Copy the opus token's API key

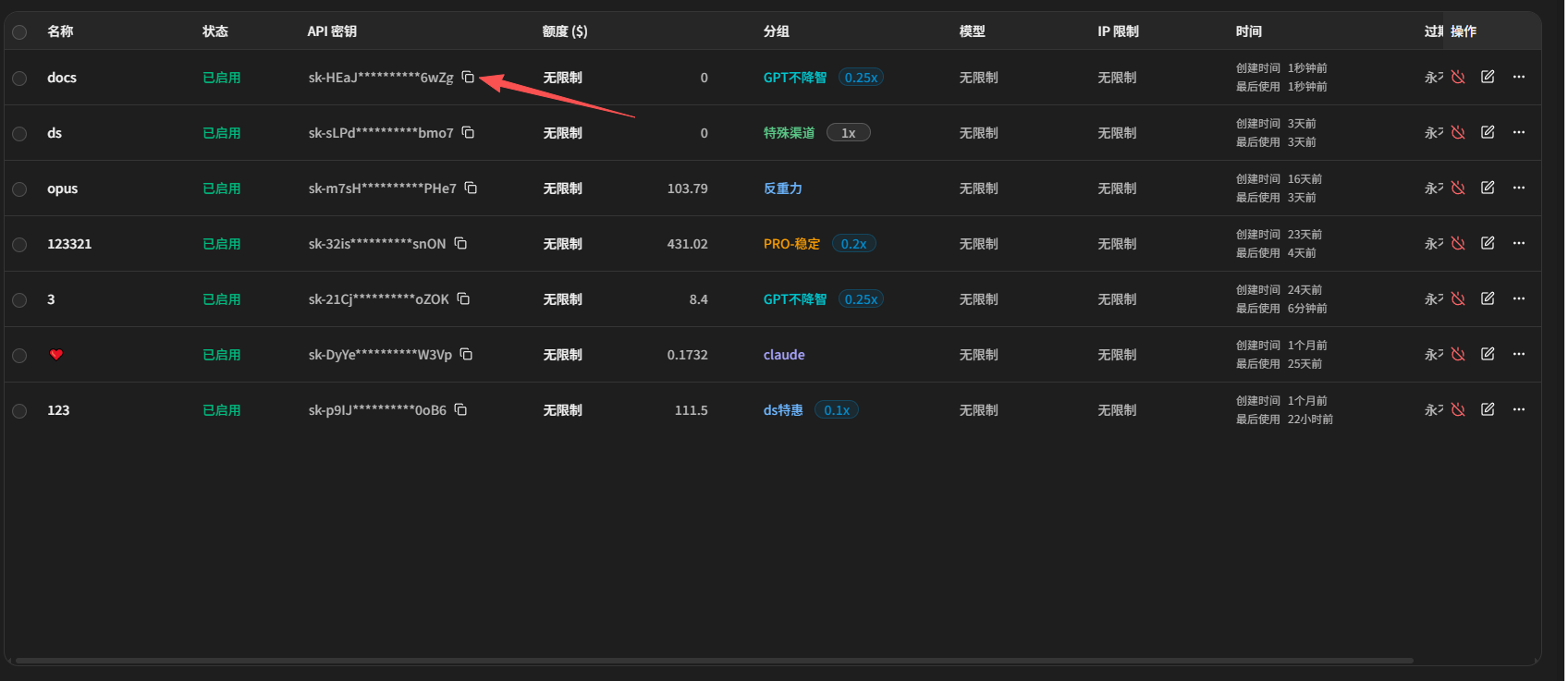click(471, 188)
